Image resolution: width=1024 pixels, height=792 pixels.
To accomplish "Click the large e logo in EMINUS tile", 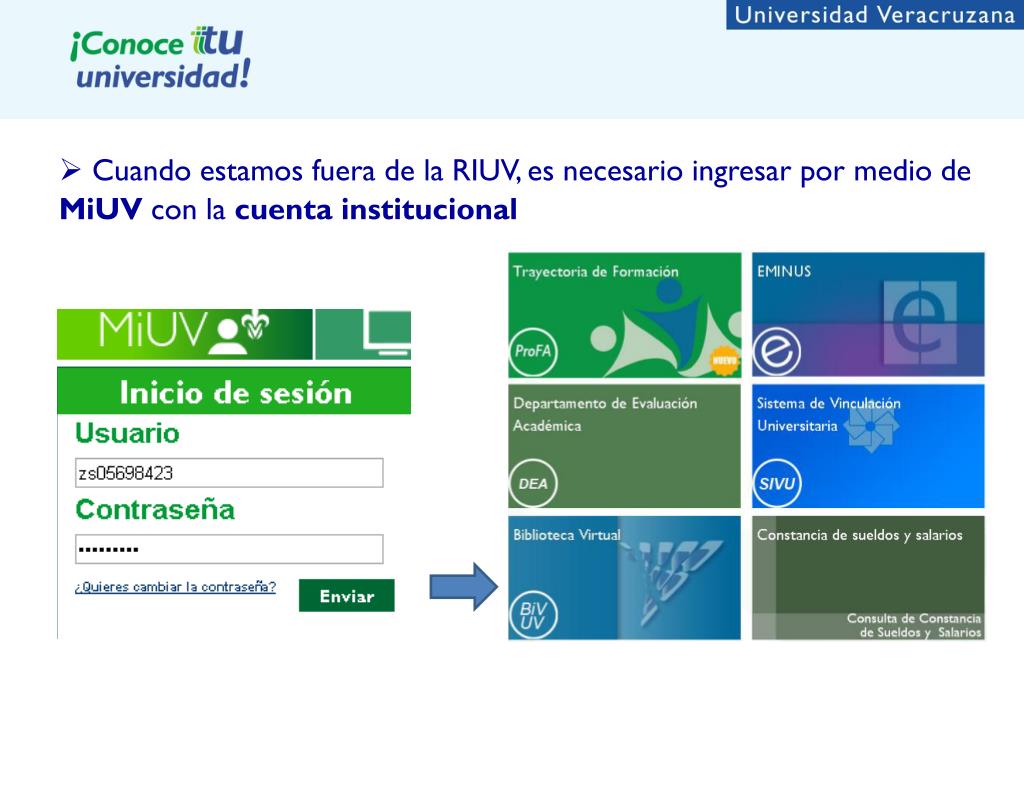I will point(921,323).
